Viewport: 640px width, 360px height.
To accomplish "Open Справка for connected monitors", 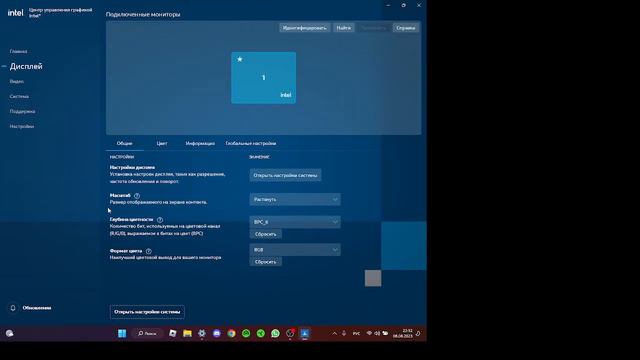I will pos(406,28).
